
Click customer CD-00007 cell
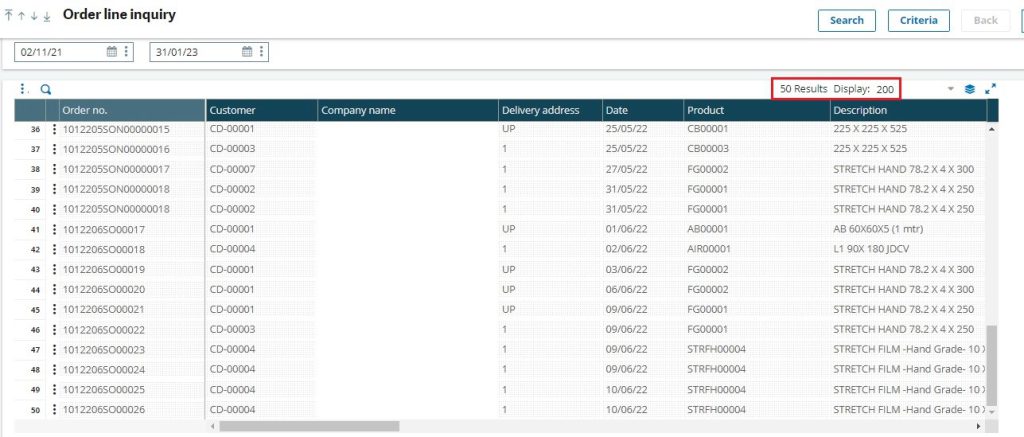click(x=262, y=169)
